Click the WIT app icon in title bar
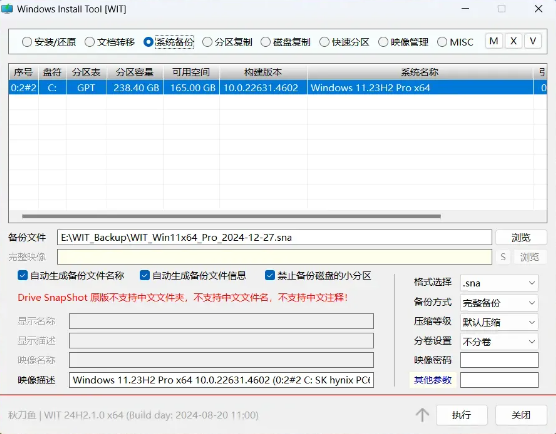The image size is (556, 434). click(x=7, y=9)
